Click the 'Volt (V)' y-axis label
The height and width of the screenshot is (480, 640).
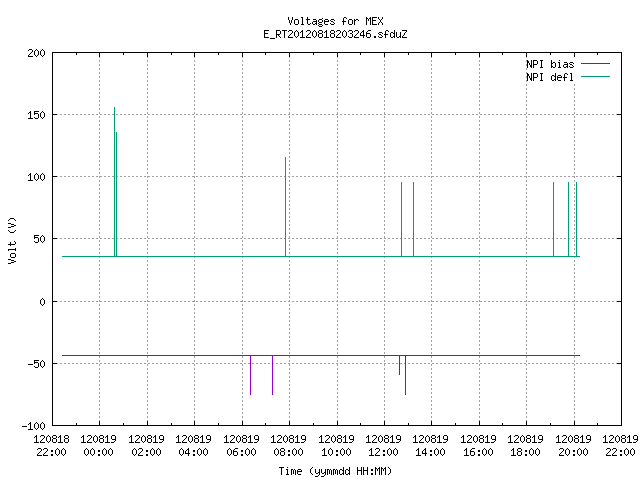13,240
